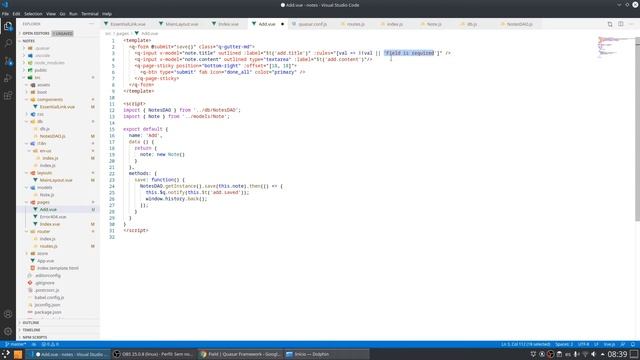The height and width of the screenshot is (360, 640).
Task: Open the KDE application launcher
Action: pyautogui.click(x=6, y=354)
